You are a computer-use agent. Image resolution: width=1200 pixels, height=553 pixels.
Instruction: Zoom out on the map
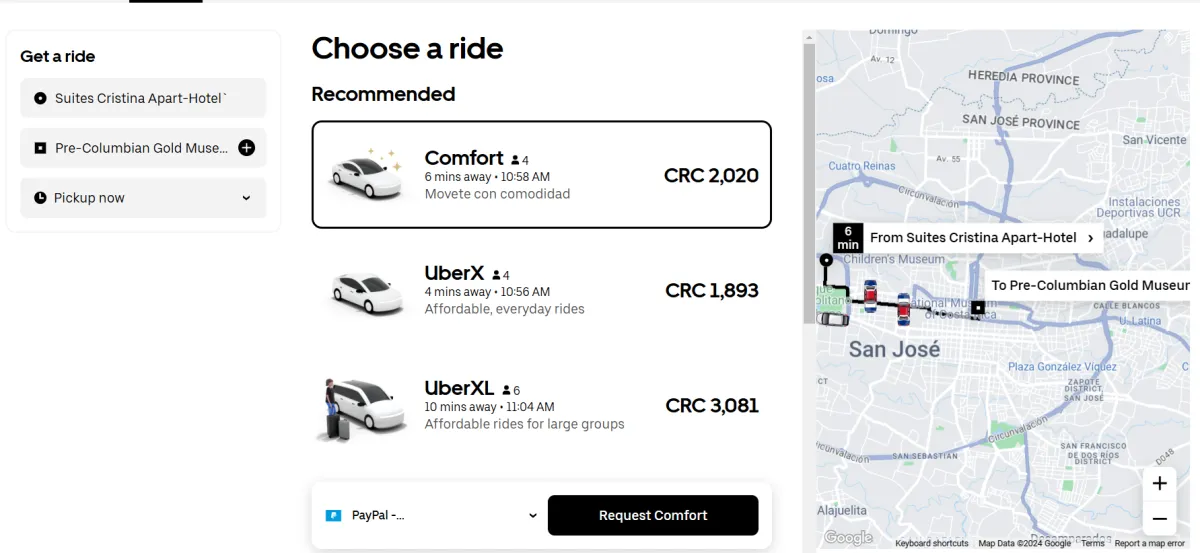click(1159, 519)
